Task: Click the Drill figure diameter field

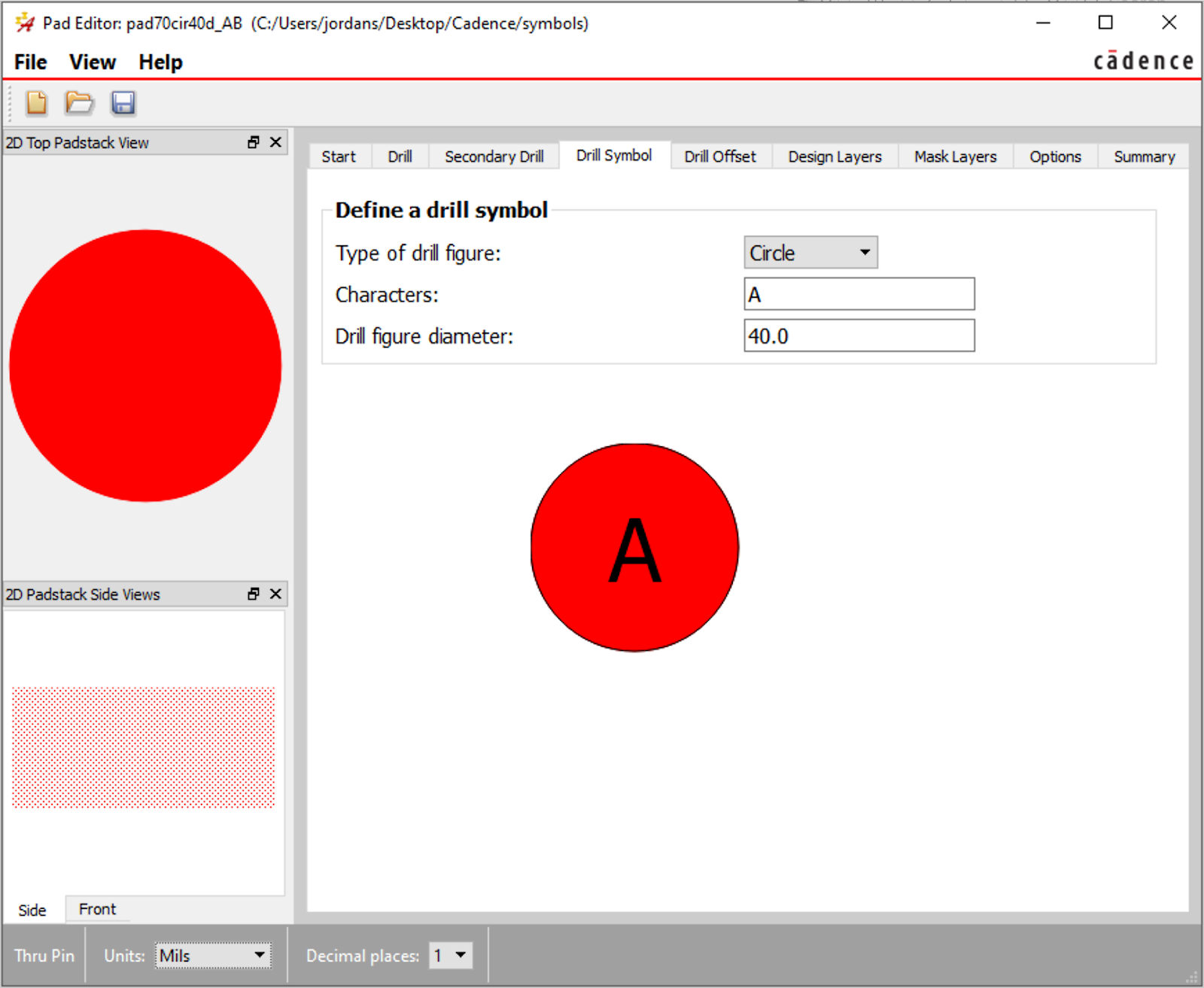Action: pyautogui.click(x=859, y=336)
